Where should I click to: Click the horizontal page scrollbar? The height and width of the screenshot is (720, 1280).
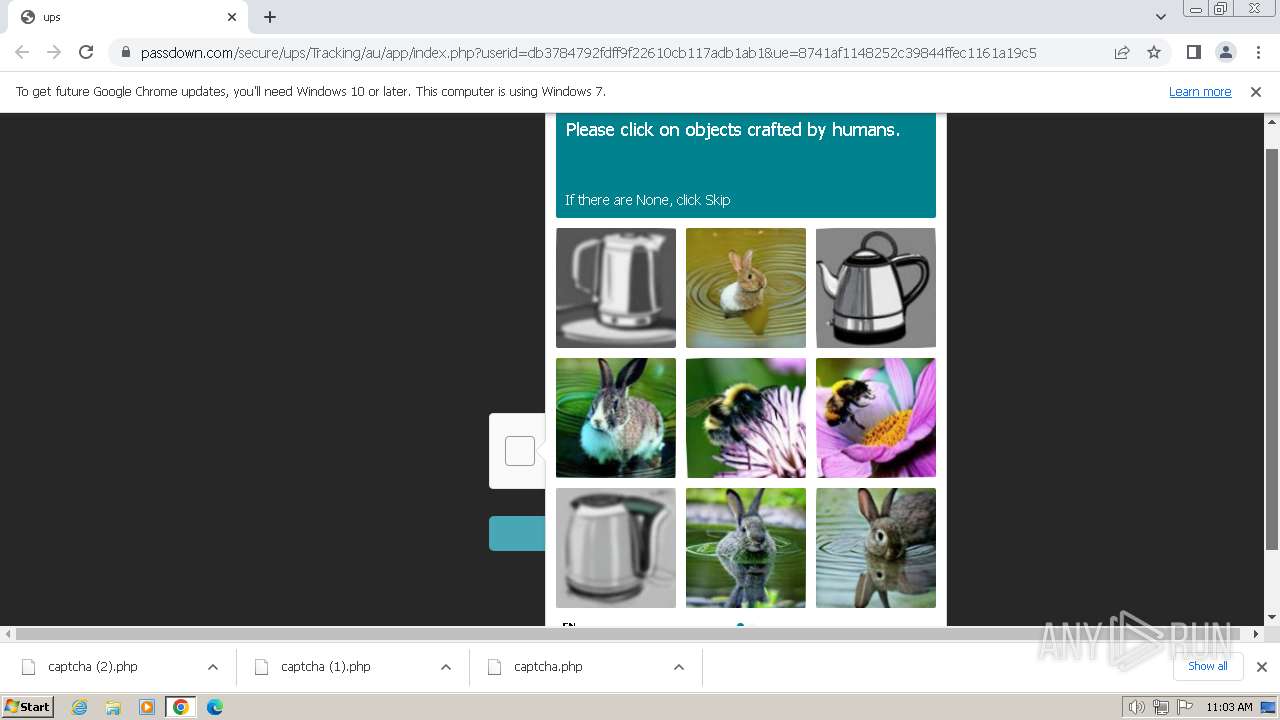630,634
